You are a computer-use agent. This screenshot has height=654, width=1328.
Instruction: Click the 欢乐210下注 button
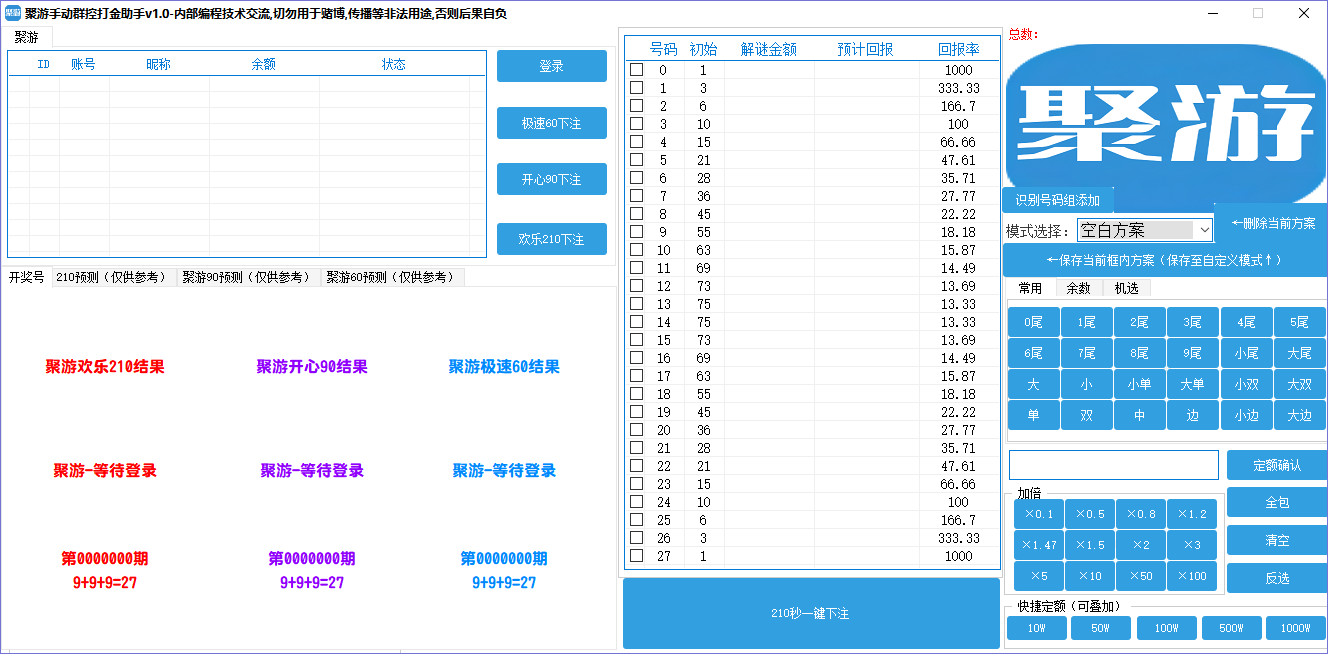(551, 239)
